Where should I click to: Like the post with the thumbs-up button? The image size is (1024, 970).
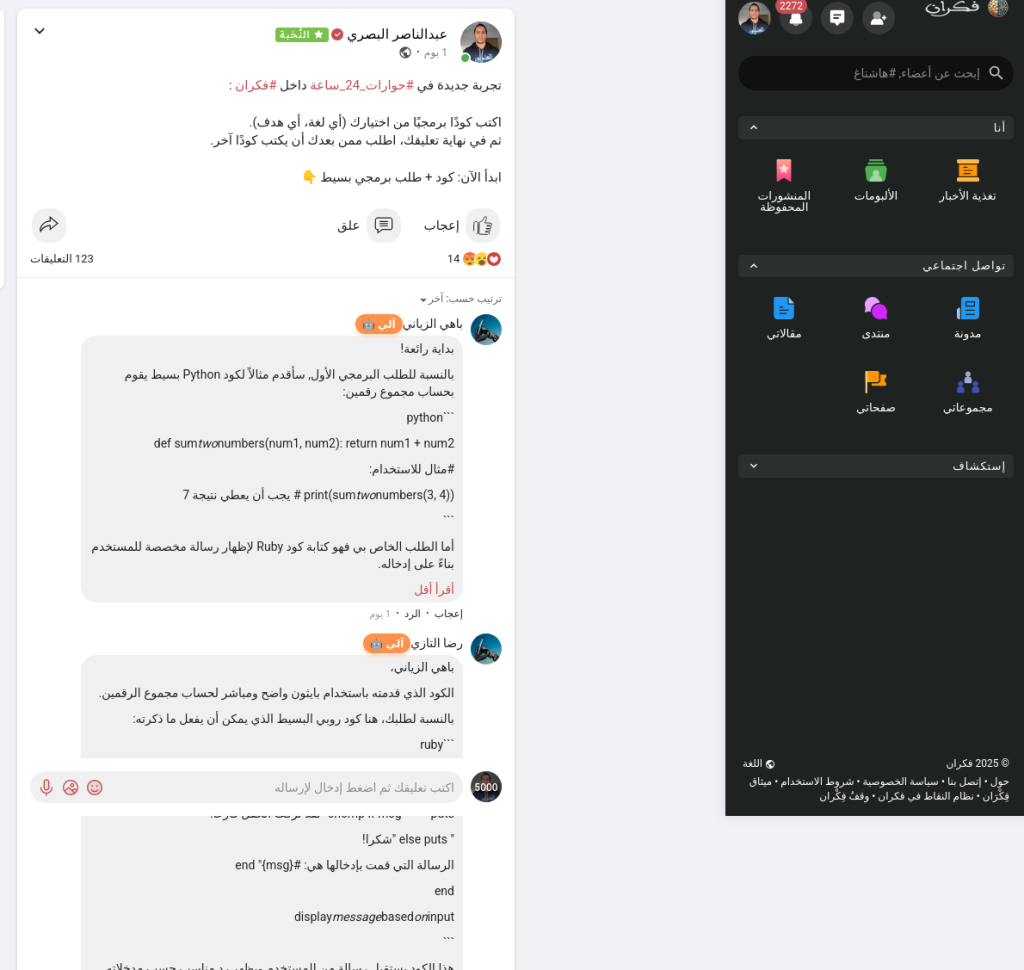483,225
